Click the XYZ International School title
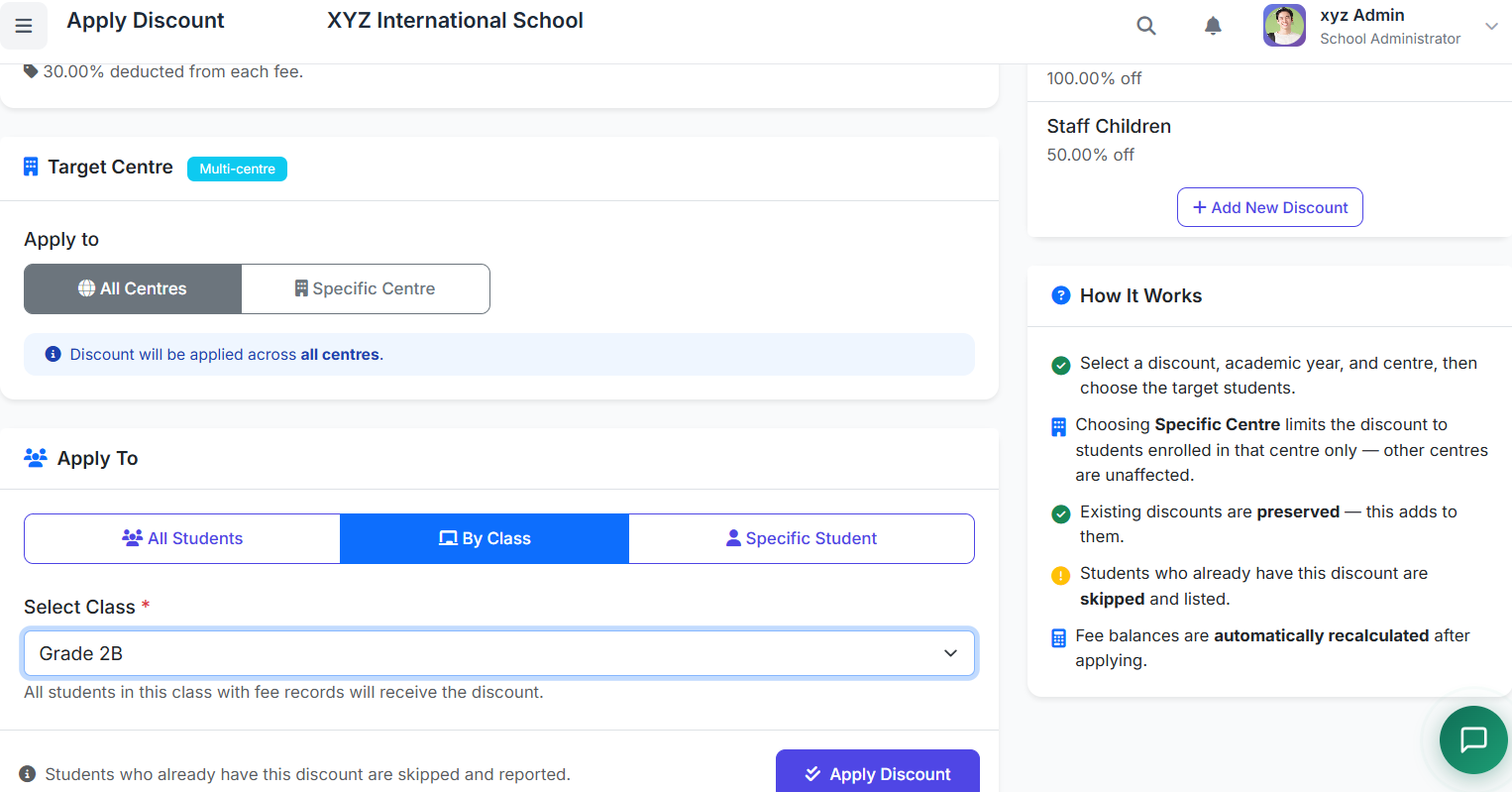The image size is (1512, 792). [x=455, y=20]
